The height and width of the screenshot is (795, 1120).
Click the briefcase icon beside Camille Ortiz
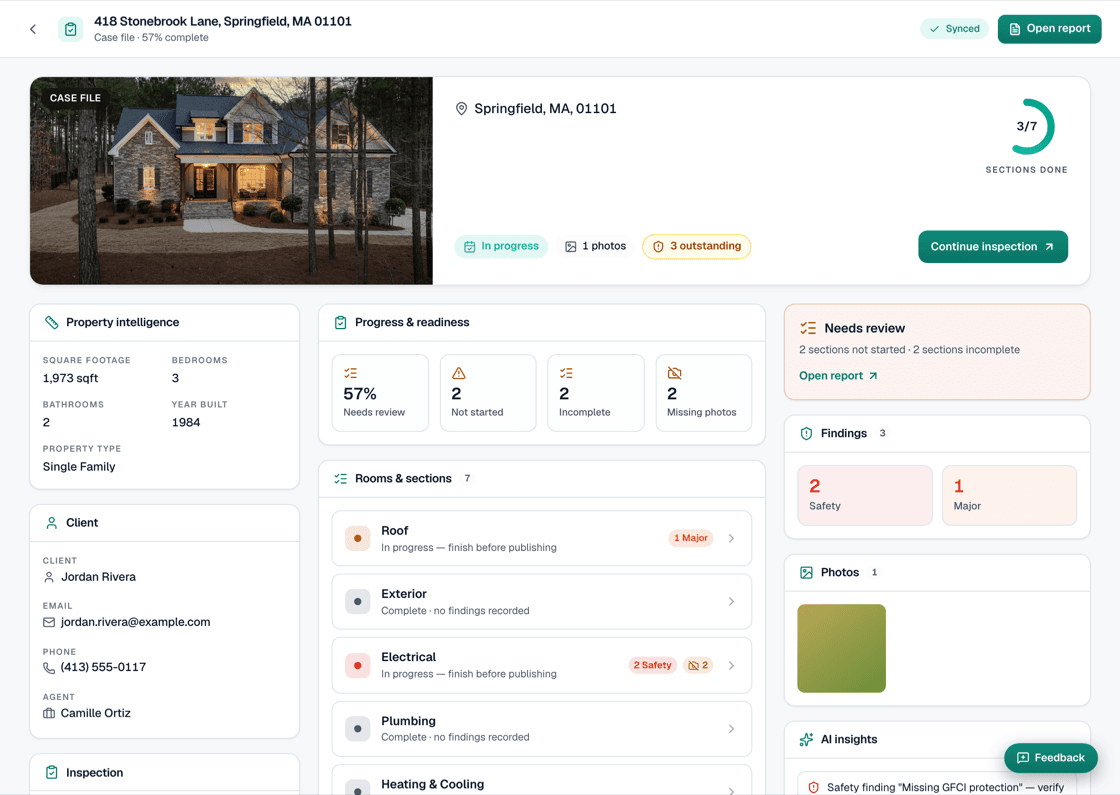coord(49,713)
